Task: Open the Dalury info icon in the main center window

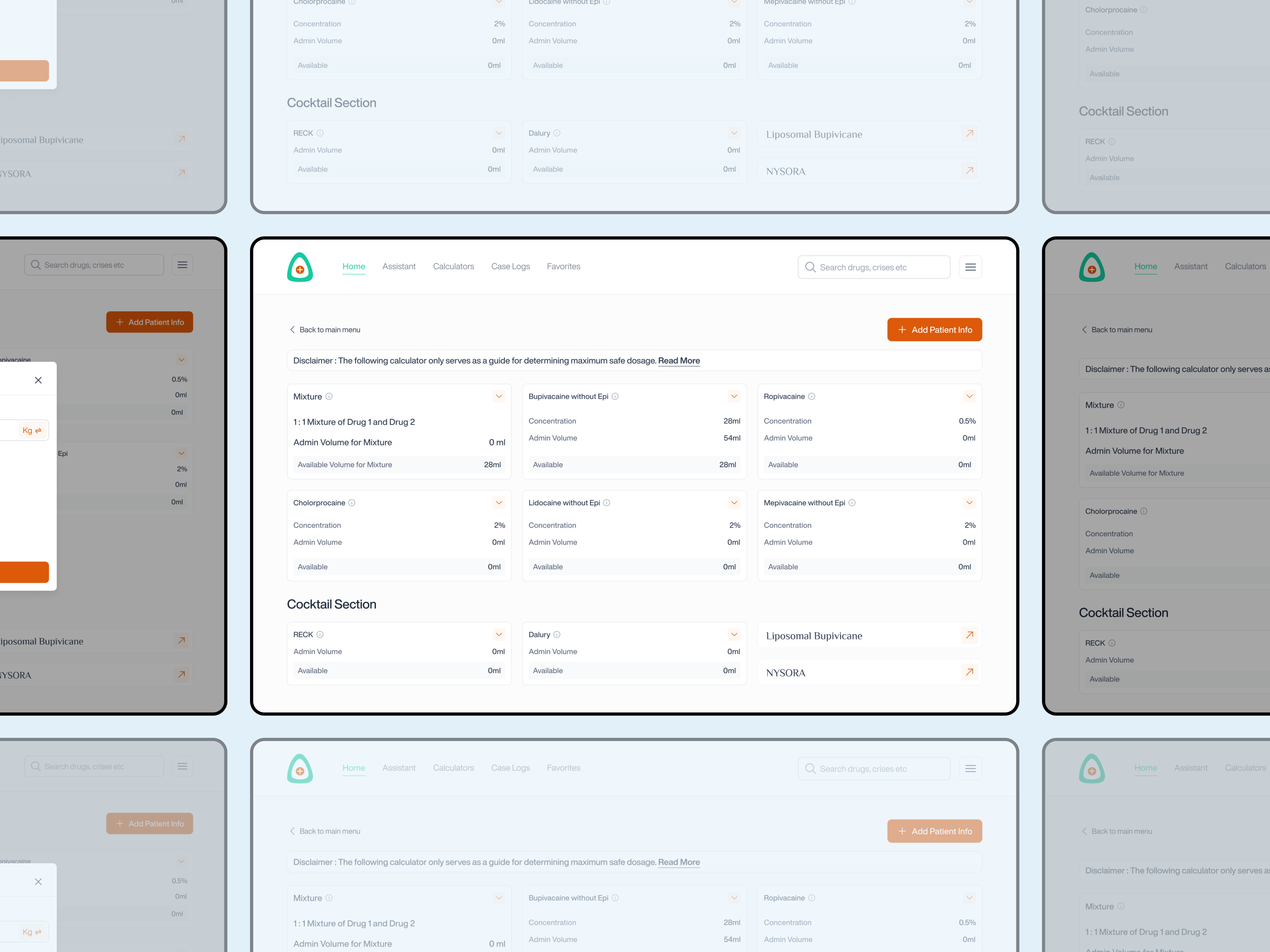Action: pyautogui.click(x=556, y=634)
